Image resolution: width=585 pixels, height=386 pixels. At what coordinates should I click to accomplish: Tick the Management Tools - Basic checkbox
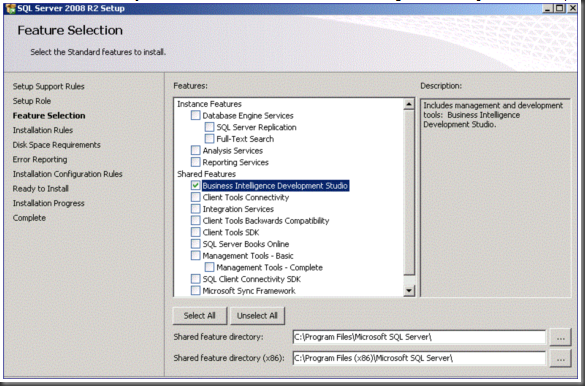195,255
